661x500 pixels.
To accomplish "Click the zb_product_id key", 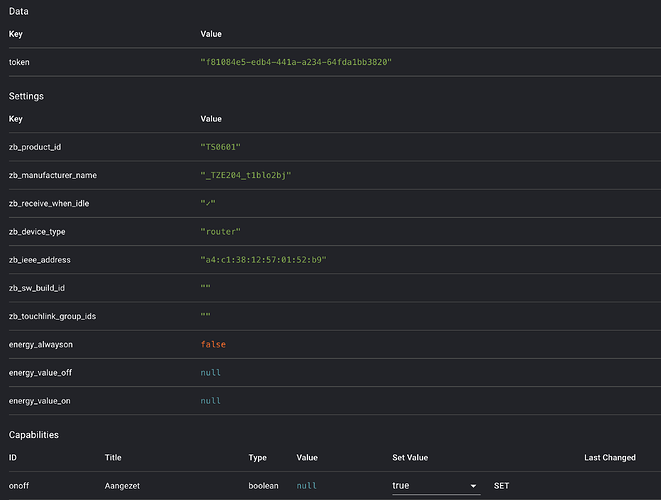I will 35,147.
